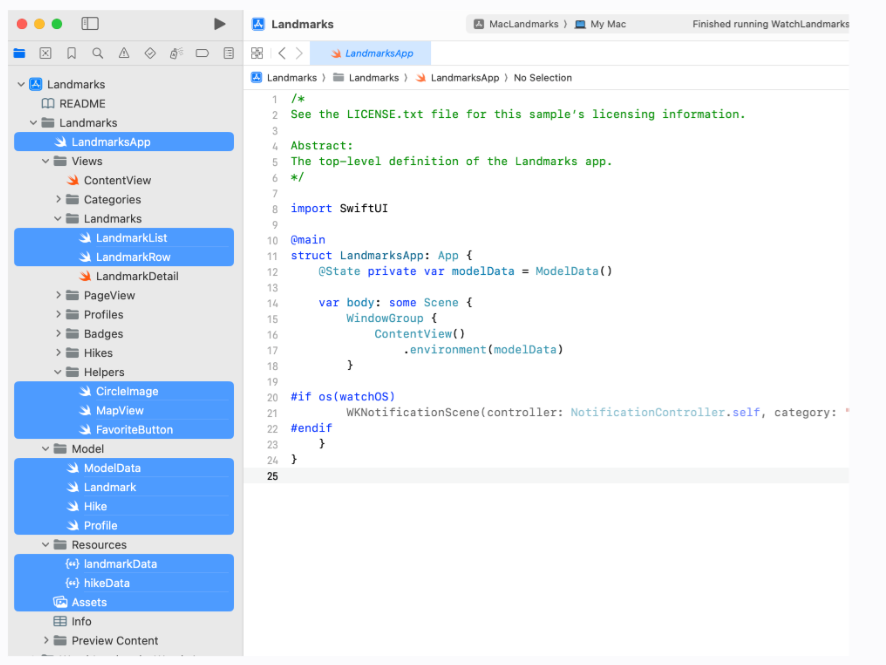Collapse the Landmarks subfolder under Views
Screen dimensions: 886x665
(58, 219)
